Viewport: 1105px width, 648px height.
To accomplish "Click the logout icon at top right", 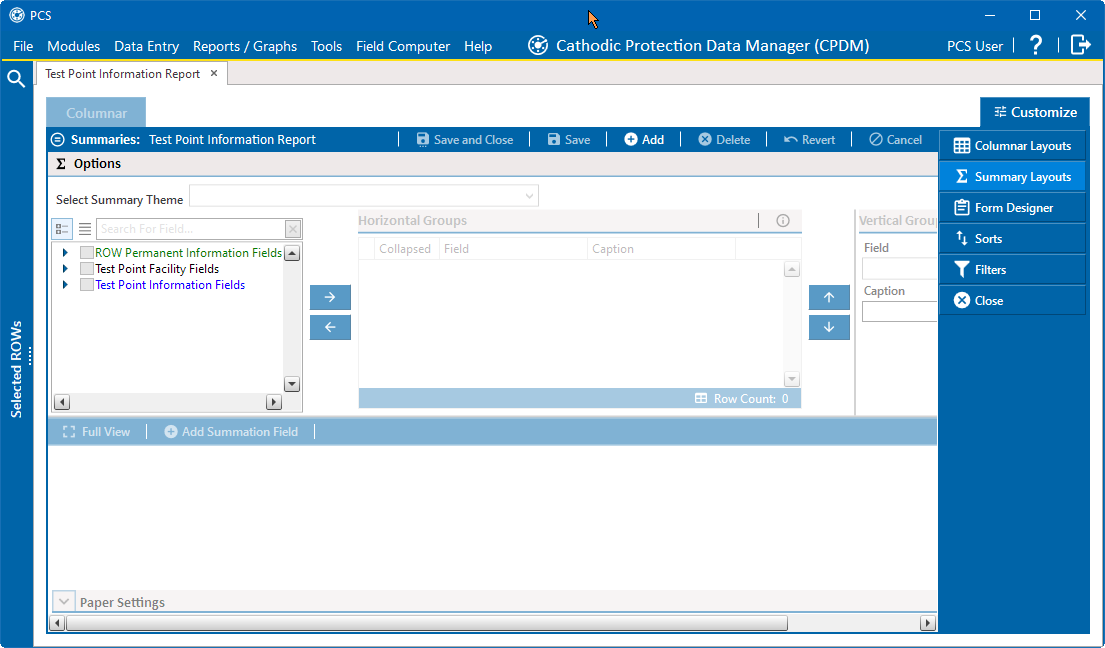I will coord(1080,45).
